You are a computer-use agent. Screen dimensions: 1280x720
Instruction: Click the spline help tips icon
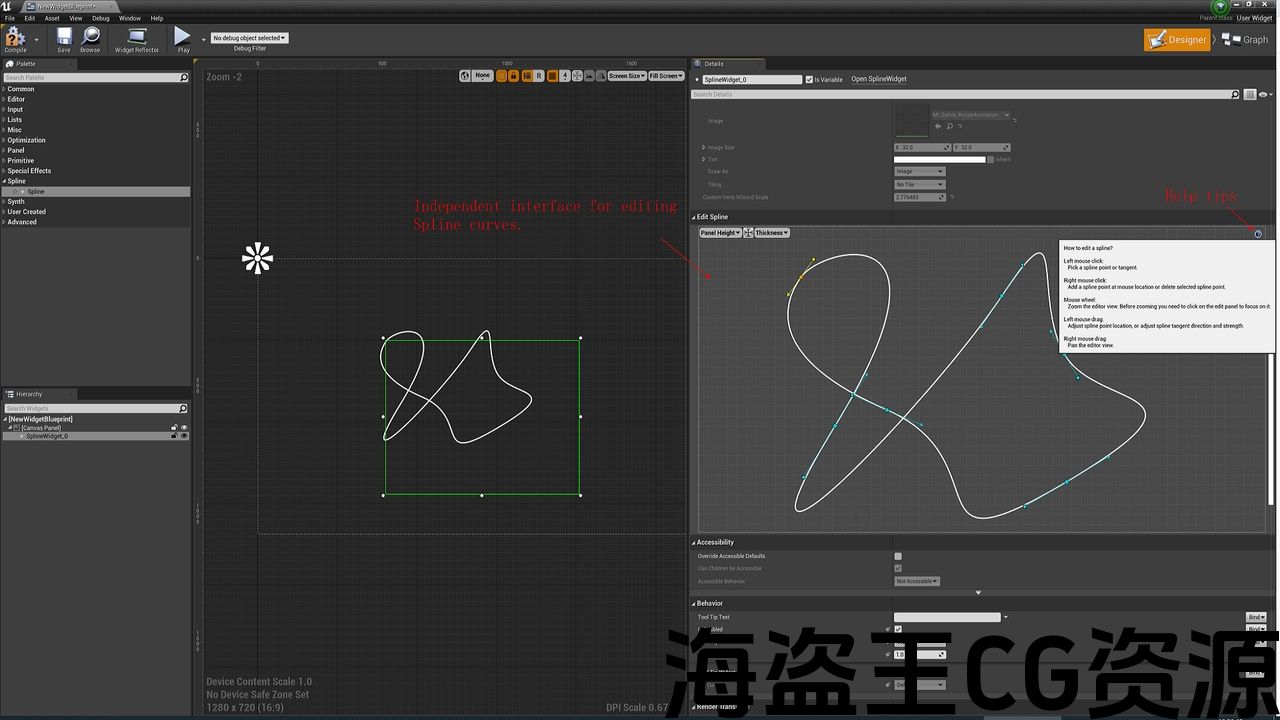click(1258, 234)
